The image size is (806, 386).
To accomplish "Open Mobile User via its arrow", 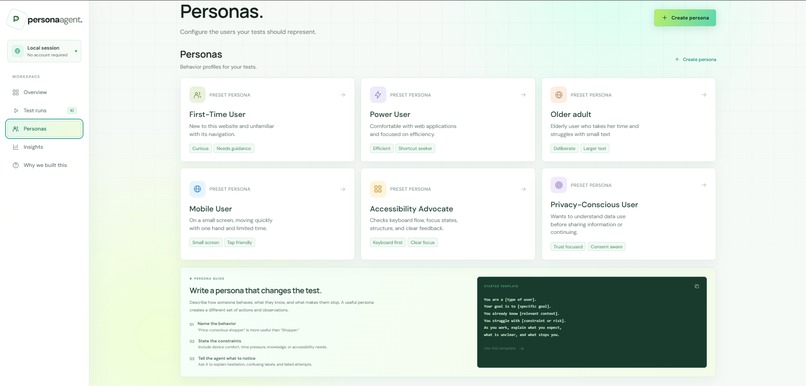I will [343, 189].
